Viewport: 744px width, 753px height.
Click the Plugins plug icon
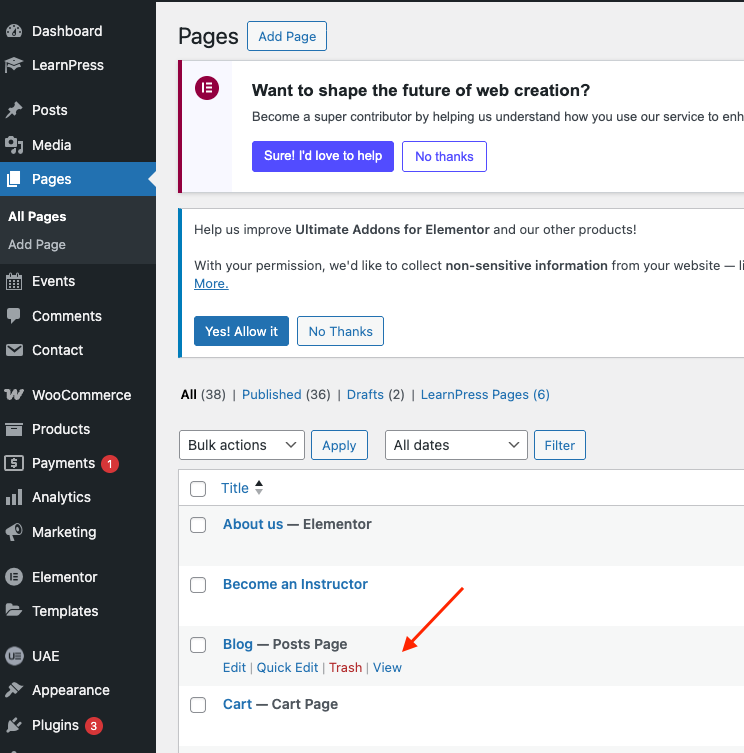[14, 725]
